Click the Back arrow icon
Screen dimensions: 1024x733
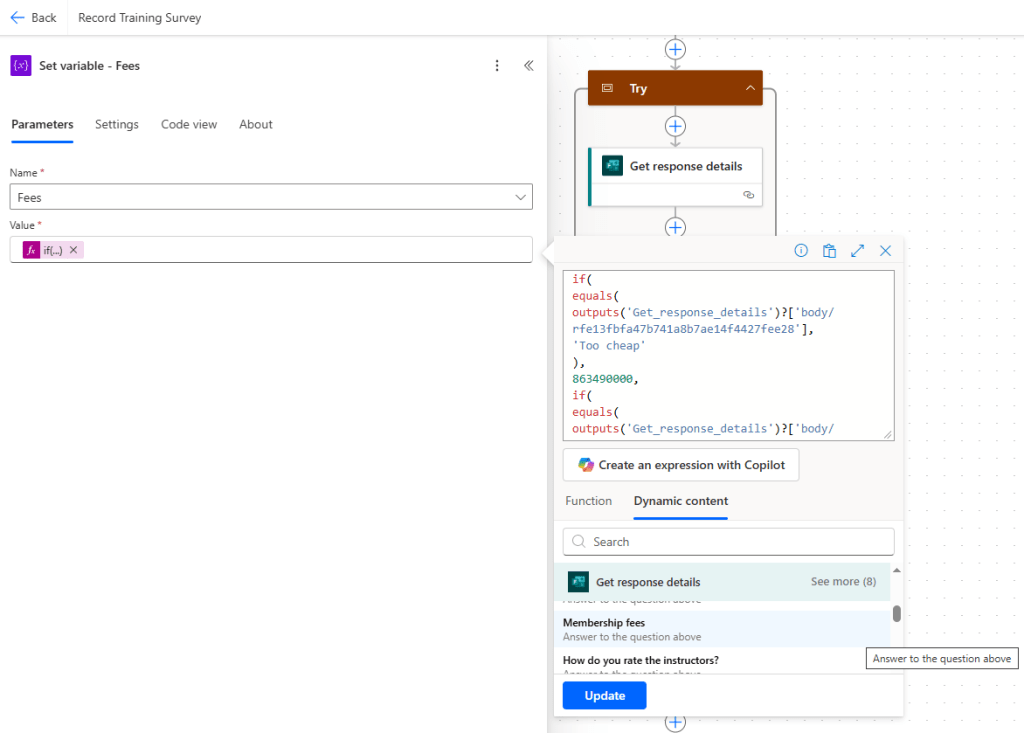[17, 18]
